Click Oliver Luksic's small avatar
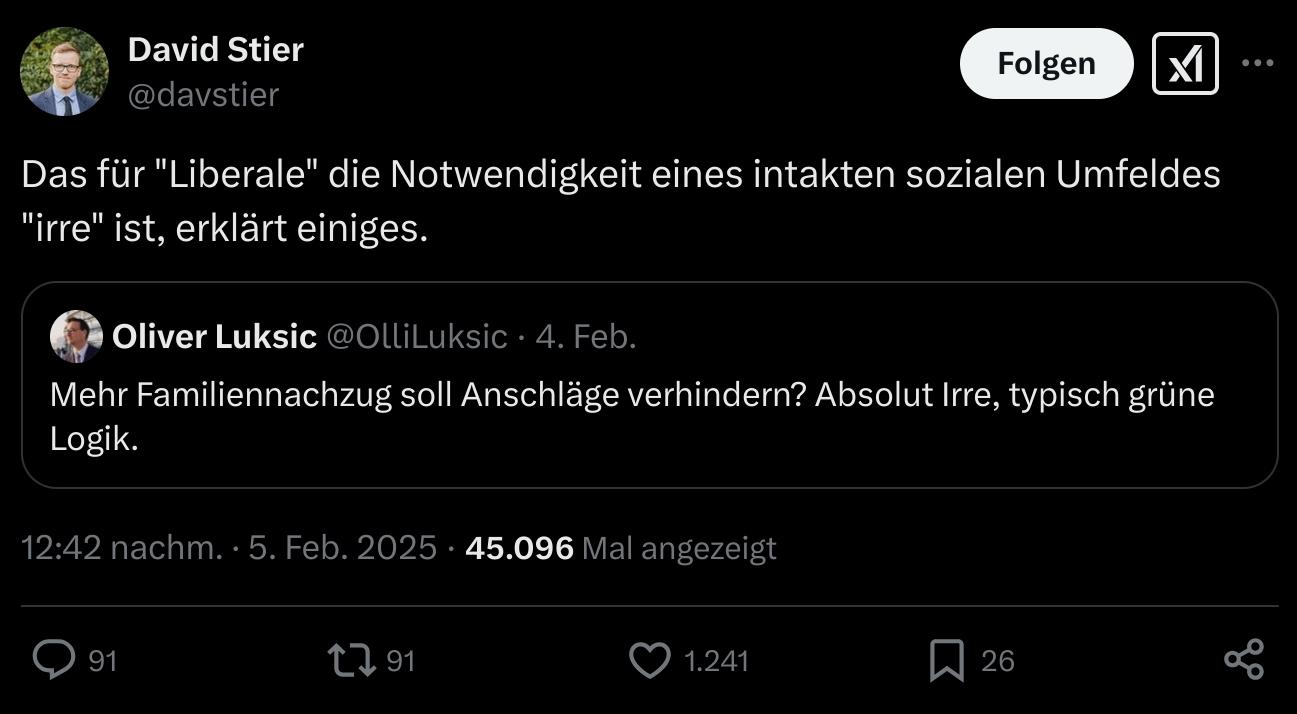The height and width of the screenshot is (714, 1297). point(76,337)
